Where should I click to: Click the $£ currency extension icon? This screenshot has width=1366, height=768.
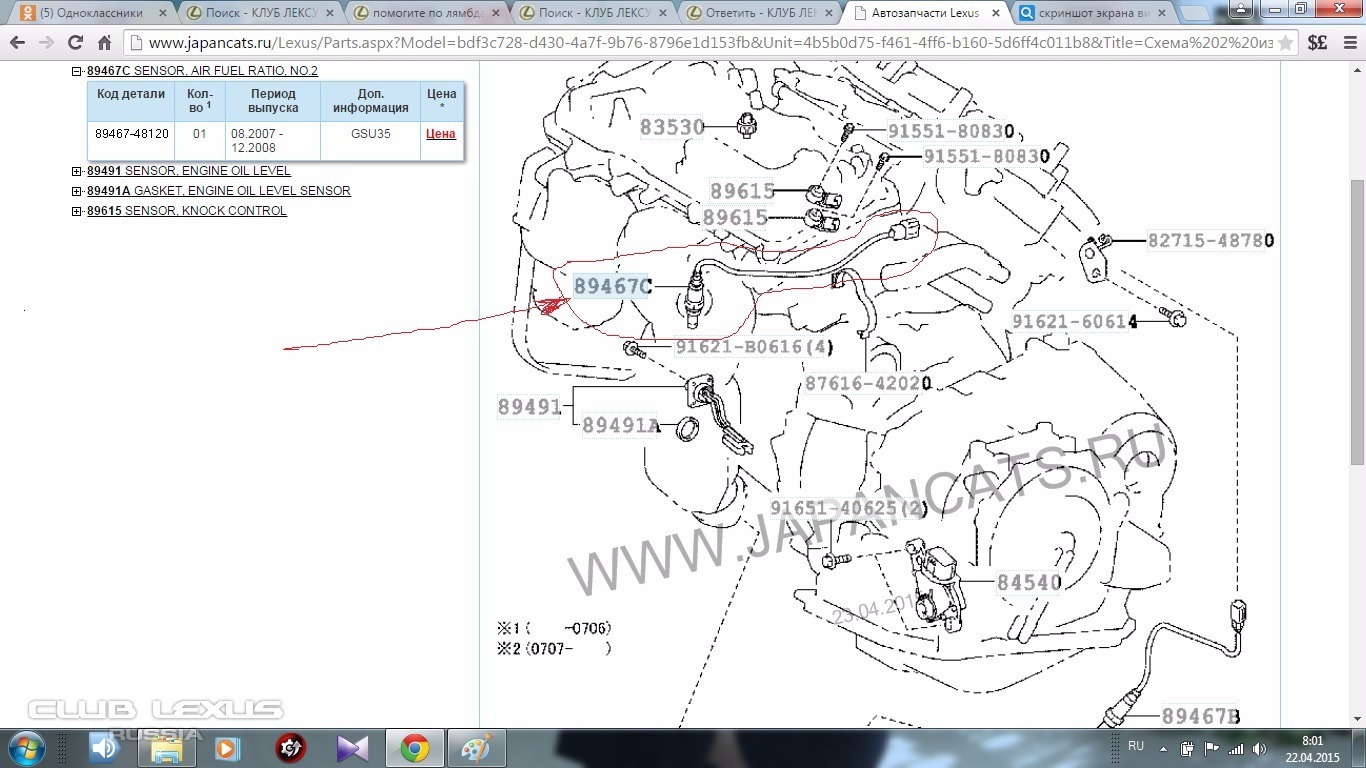click(x=1317, y=43)
